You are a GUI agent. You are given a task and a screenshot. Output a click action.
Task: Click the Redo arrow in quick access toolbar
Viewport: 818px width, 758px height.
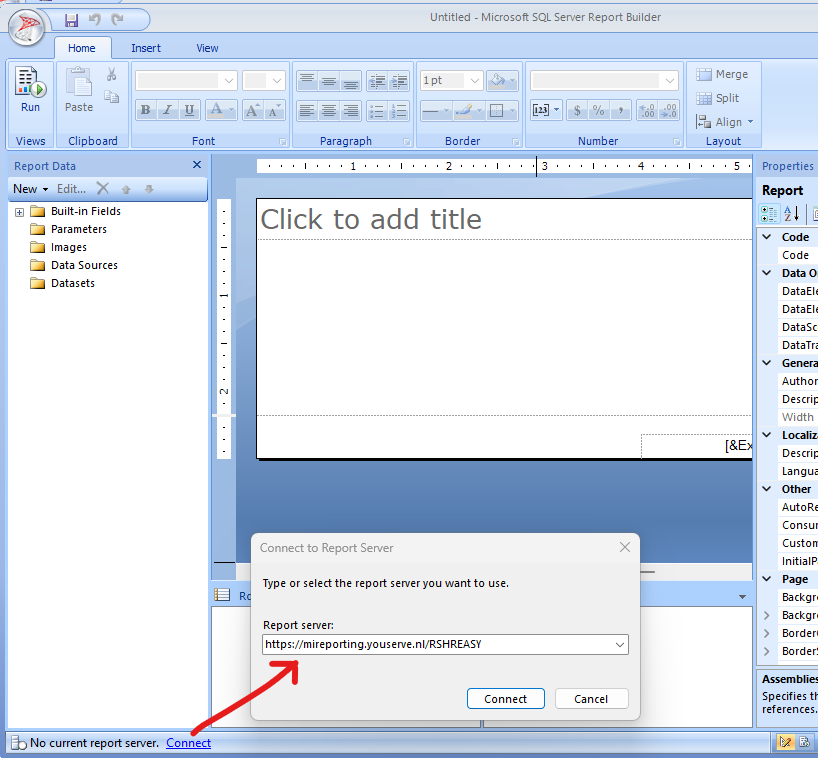(117, 20)
